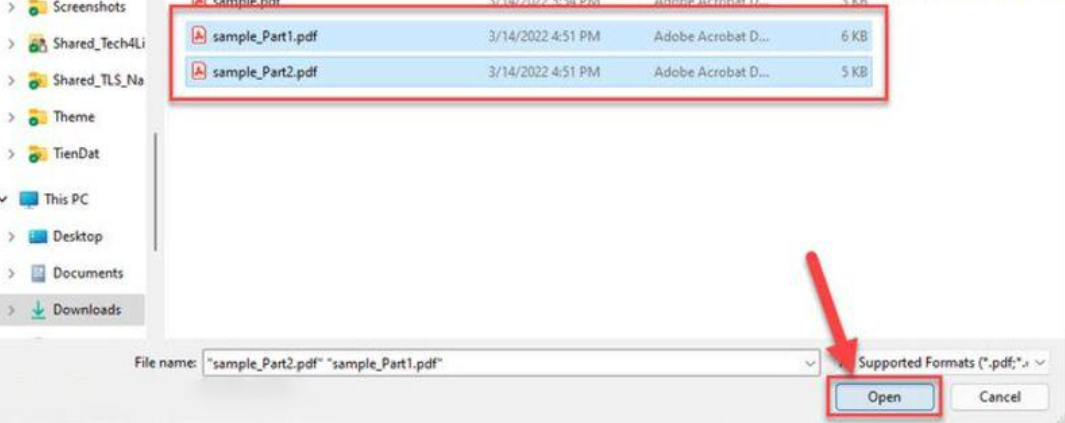Click the TienDat folder icon

[x=37, y=154]
